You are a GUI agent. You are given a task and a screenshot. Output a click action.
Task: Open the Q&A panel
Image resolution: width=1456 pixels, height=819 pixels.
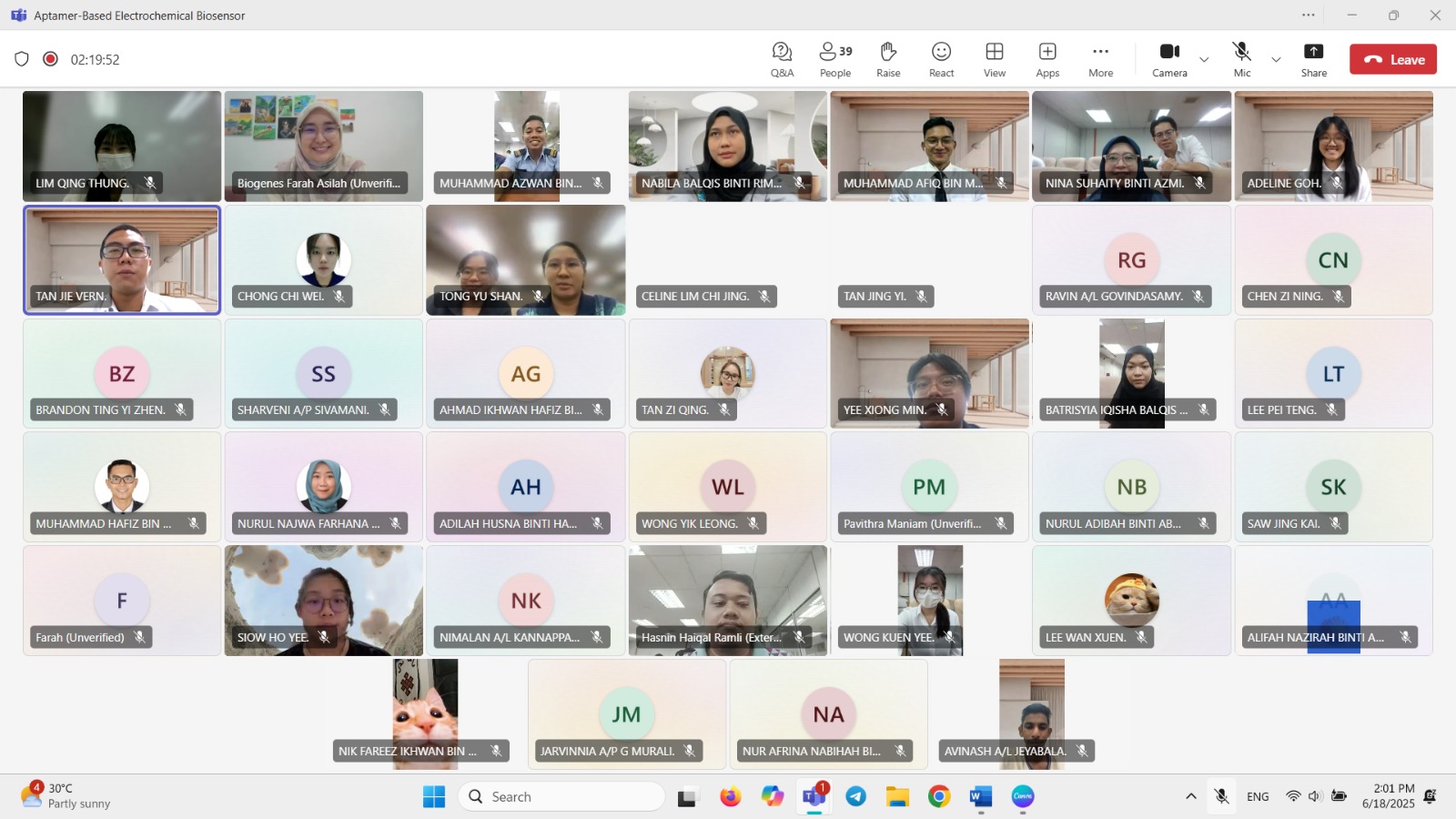782,60
